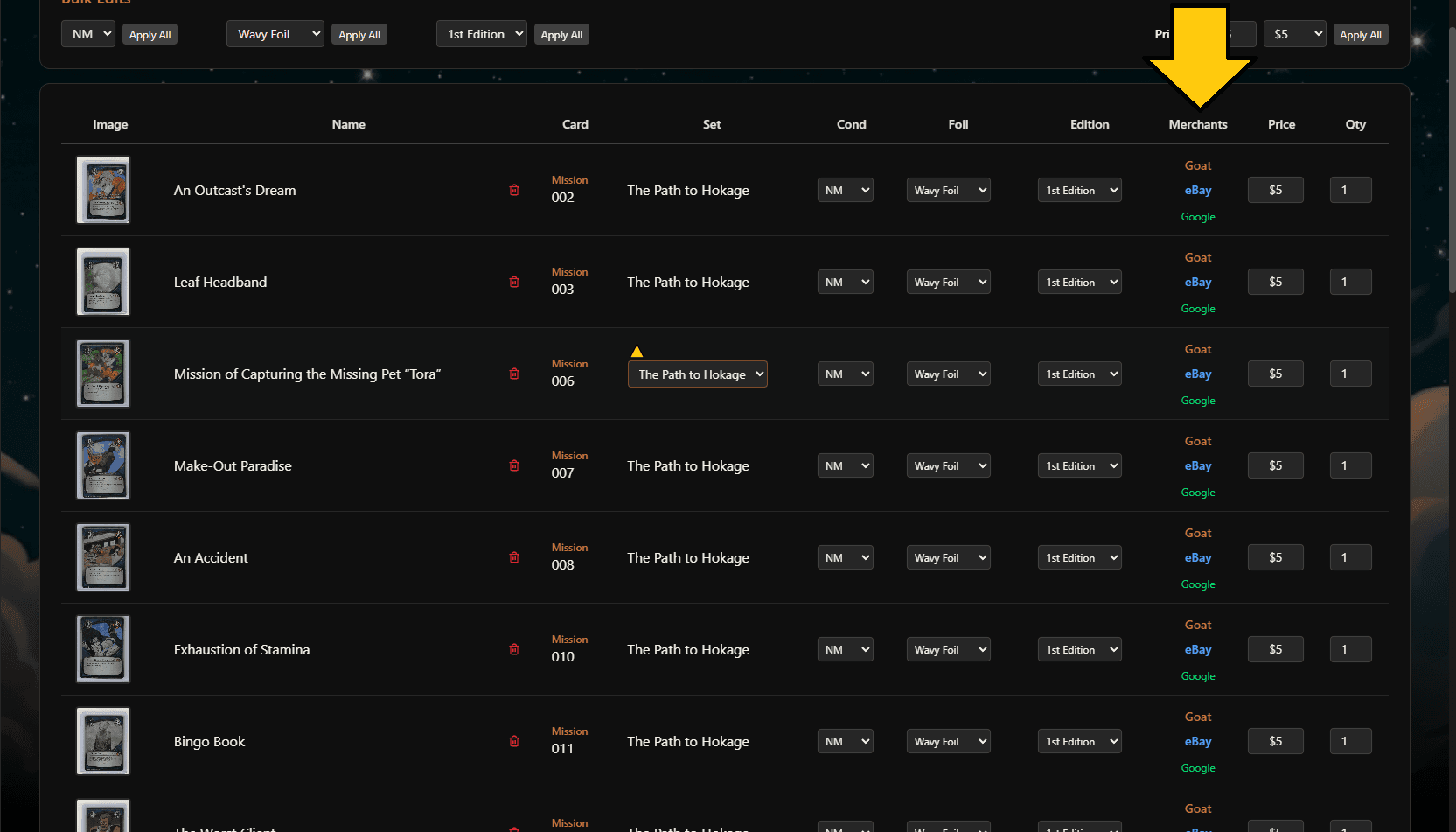The height and width of the screenshot is (832, 1456).
Task: Open the bulk Wavy Foil dropdown
Action: [275, 33]
